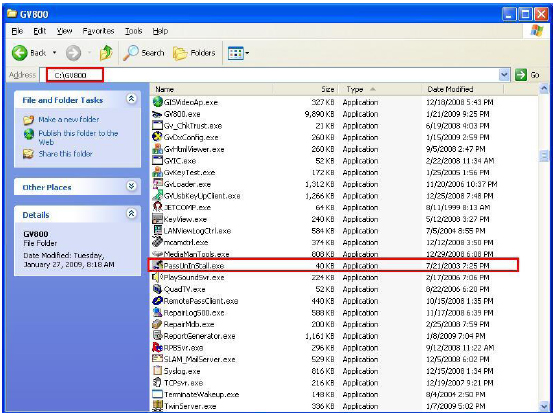The image size is (556, 413).
Task: Click the Forward navigation button
Action: coord(73,53)
